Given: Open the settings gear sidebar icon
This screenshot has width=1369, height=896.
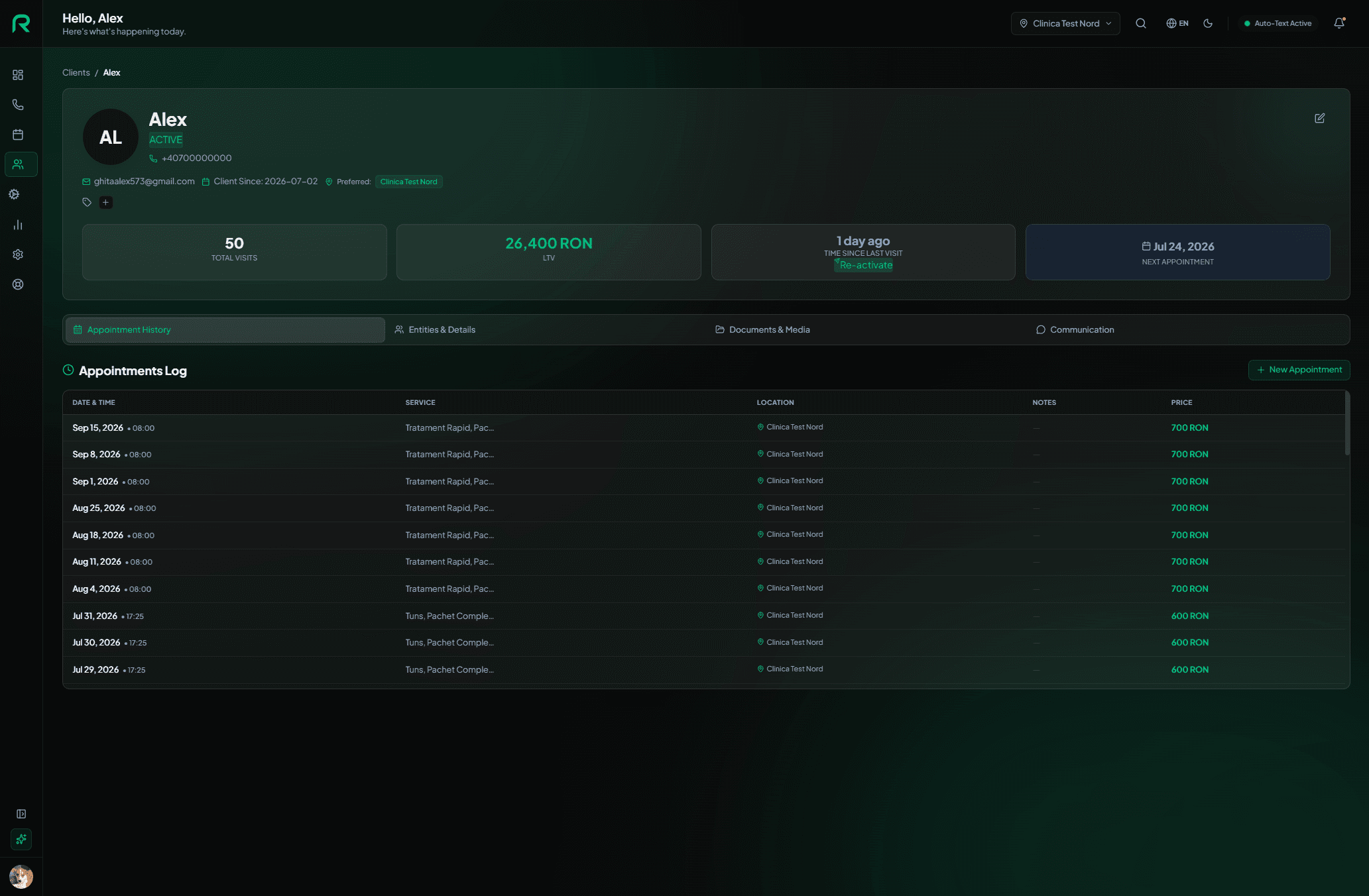Looking at the screenshot, I should pyautogui.click(x=18, y=254).
